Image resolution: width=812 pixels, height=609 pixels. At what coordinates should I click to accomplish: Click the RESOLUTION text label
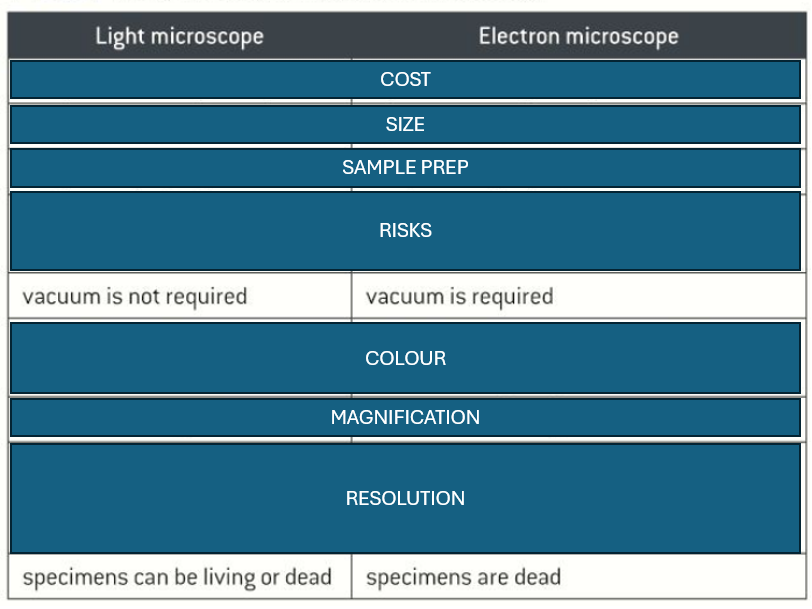(x=405, y=498)
